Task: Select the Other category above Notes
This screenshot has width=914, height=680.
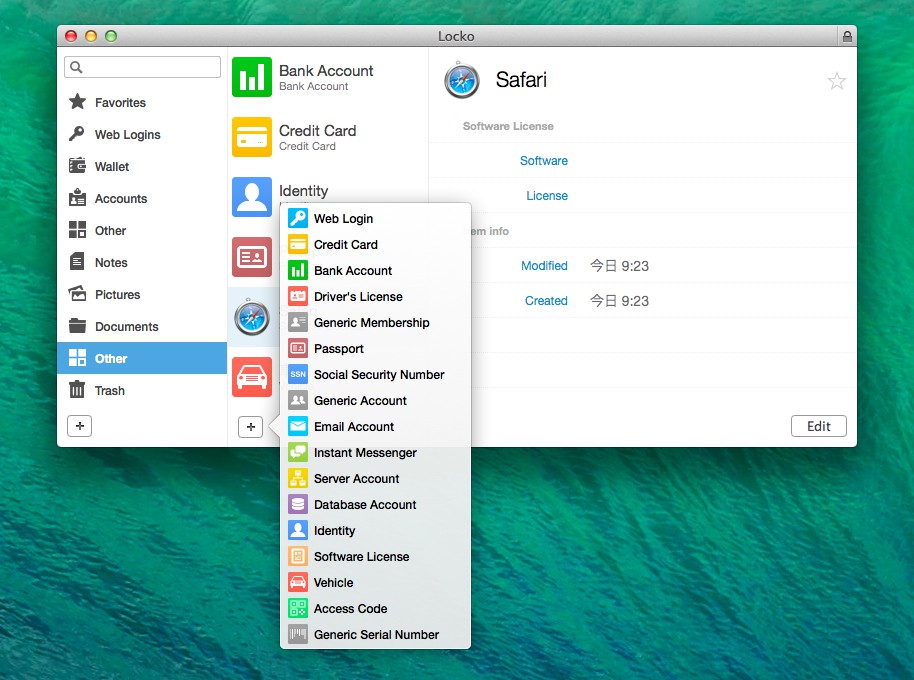Action: (142, 230)
